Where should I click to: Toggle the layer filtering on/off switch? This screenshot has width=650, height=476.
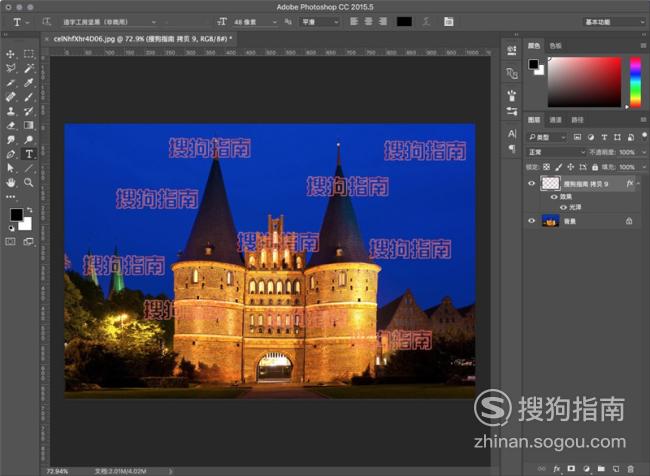point(644,136)
